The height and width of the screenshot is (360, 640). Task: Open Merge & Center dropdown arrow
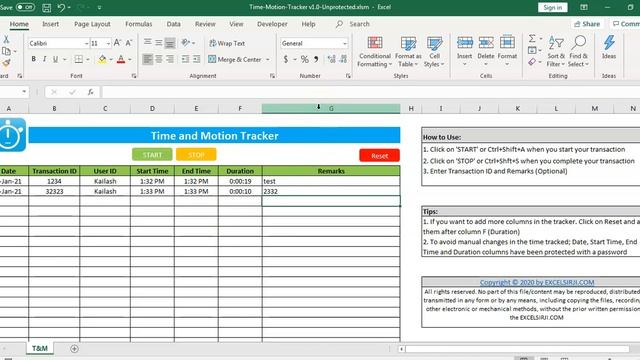[x=268, y=60]
